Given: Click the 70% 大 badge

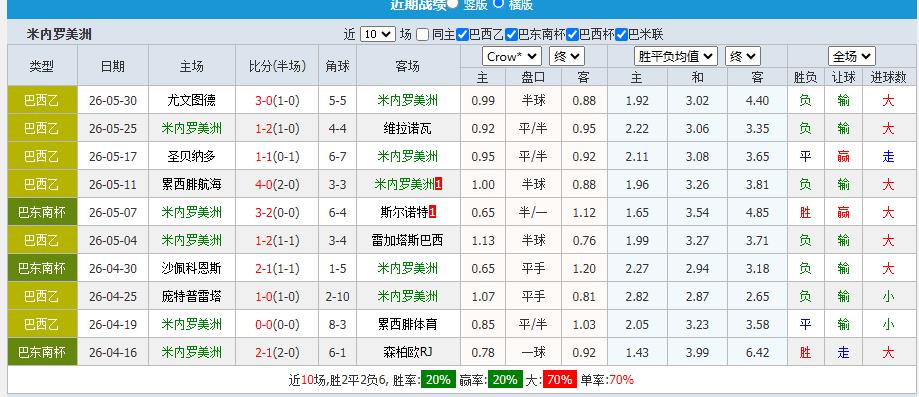Looking at the screenshot, I should (x=559, y=379).
